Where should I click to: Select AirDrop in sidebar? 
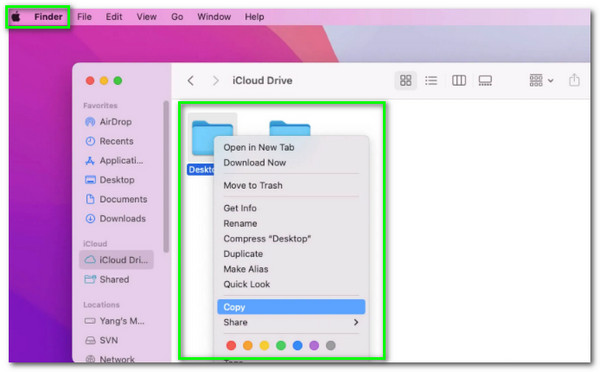[108, 122]
